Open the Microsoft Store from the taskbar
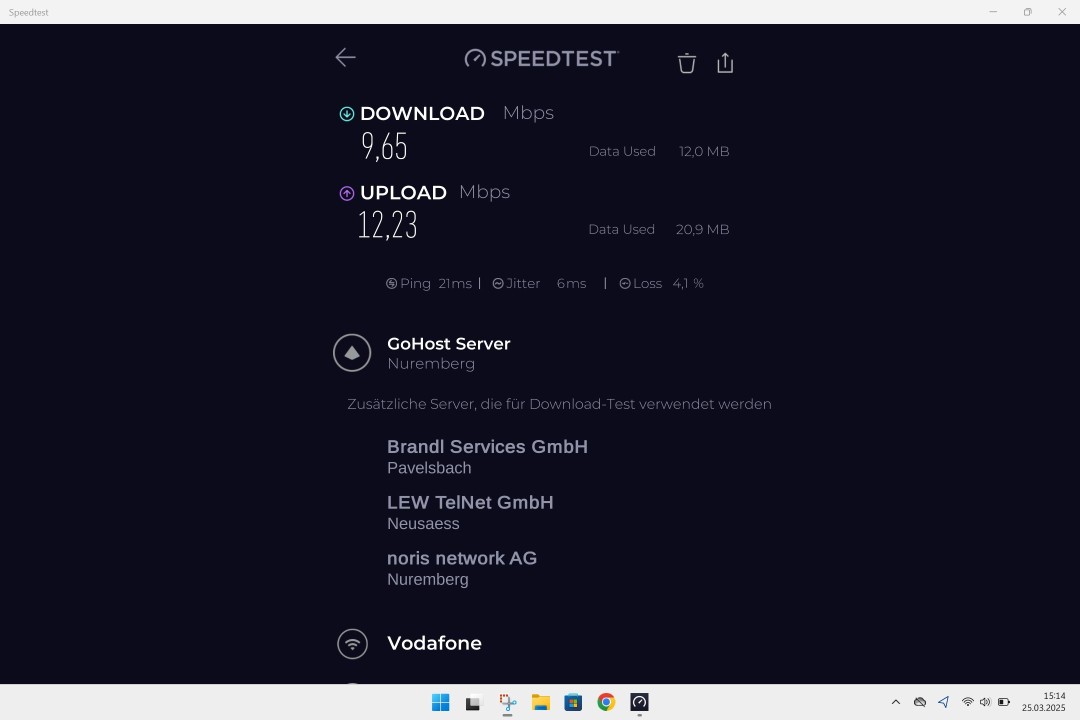Viewport: 1080px width, 720px height. tap(573, 702)
